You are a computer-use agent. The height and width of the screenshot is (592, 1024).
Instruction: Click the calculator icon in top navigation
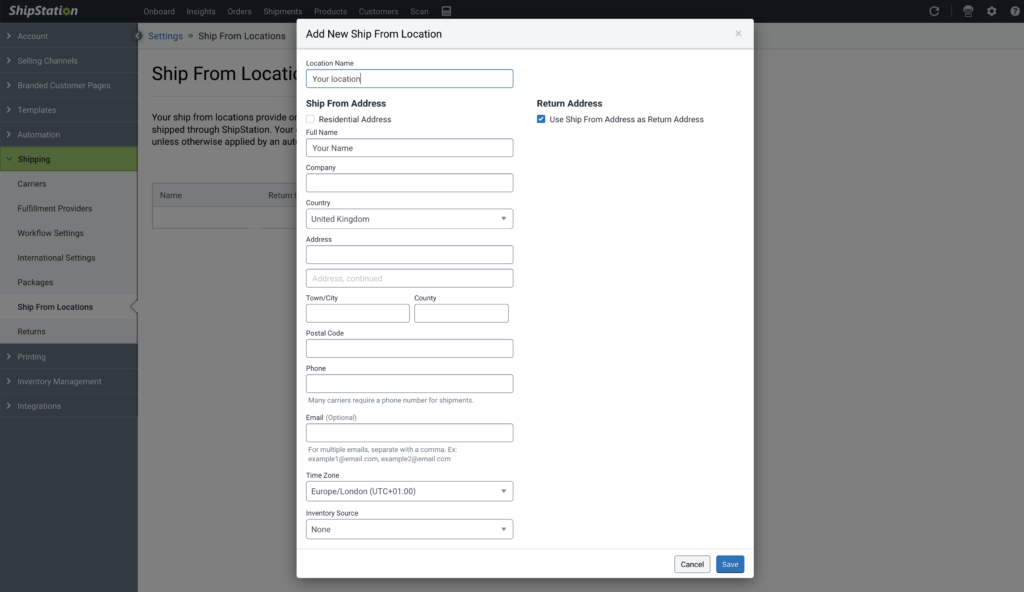445,11
